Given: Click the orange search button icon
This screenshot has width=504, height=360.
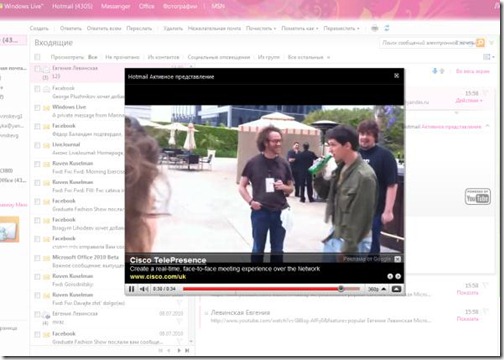Looking at the screenshot, I should pyautogui.click(x=480, y=43).
